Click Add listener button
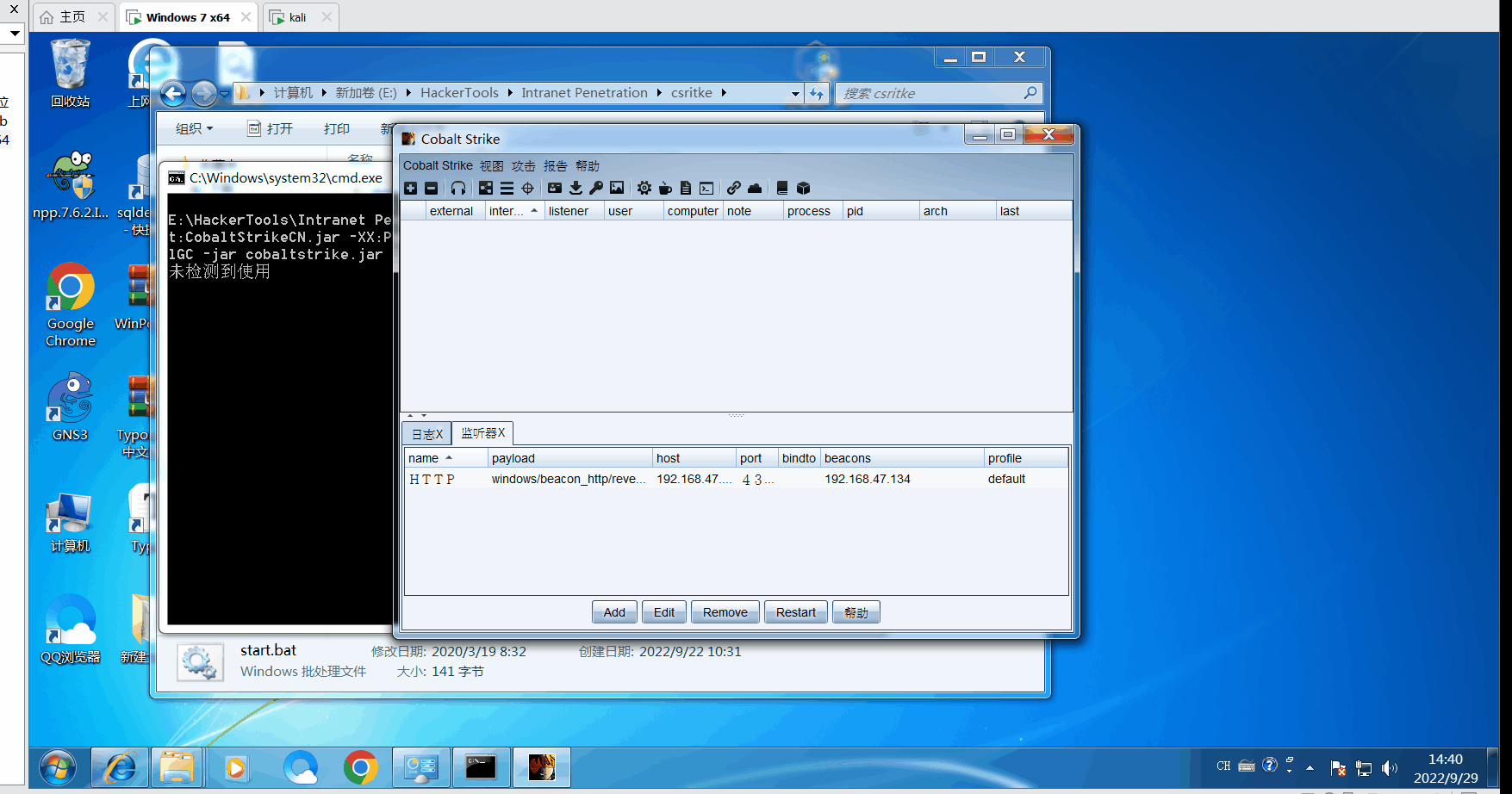 click(x=614, y=612)
